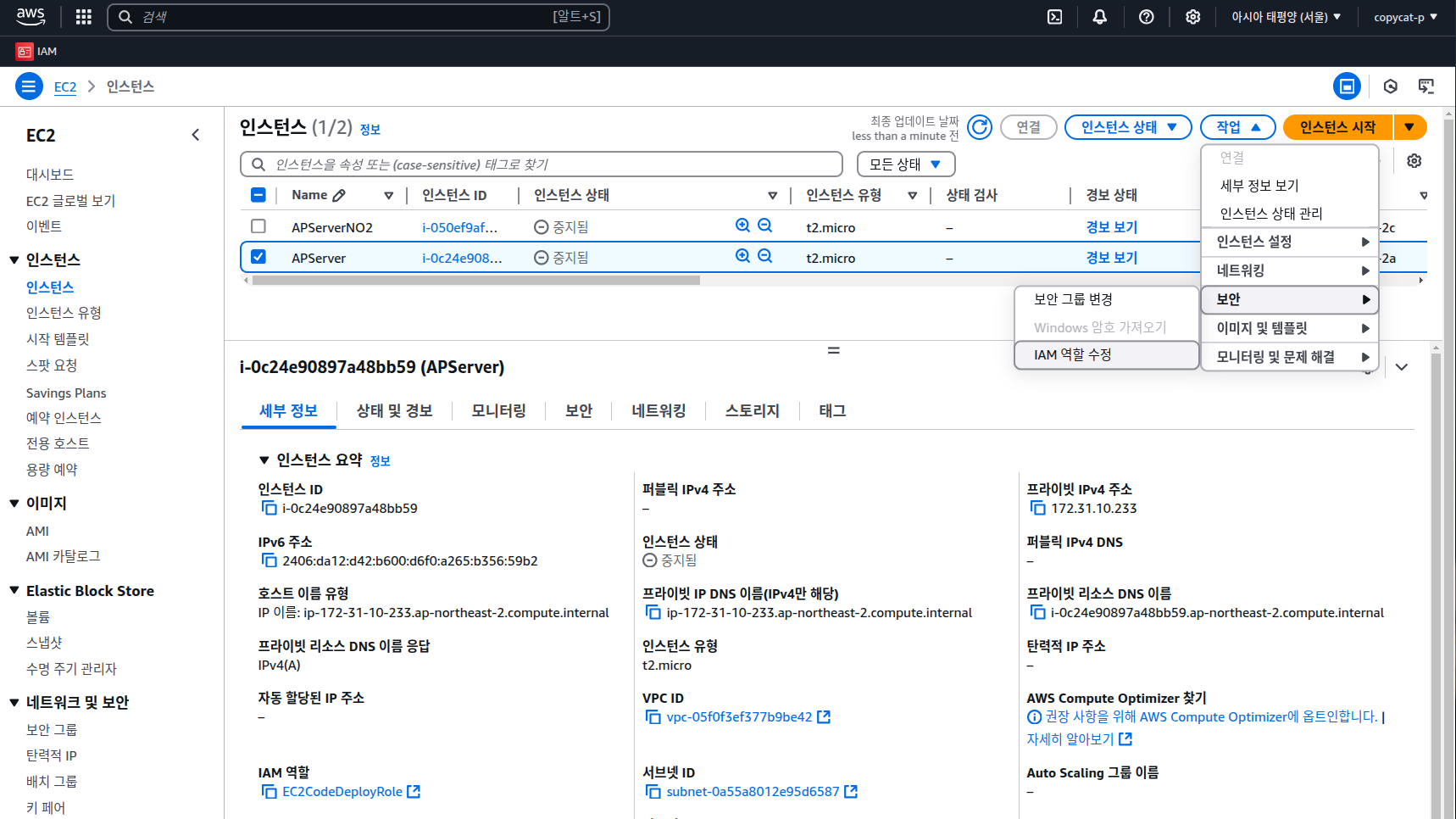
Task: Open the all states filter dropdown
Action: [x=906, y=164]
